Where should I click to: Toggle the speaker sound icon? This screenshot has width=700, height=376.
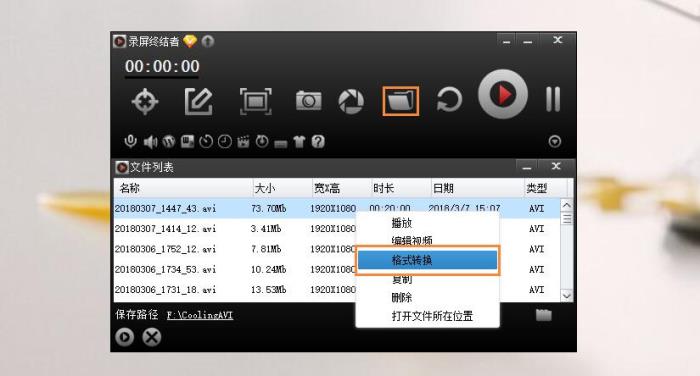coord(150,142)
